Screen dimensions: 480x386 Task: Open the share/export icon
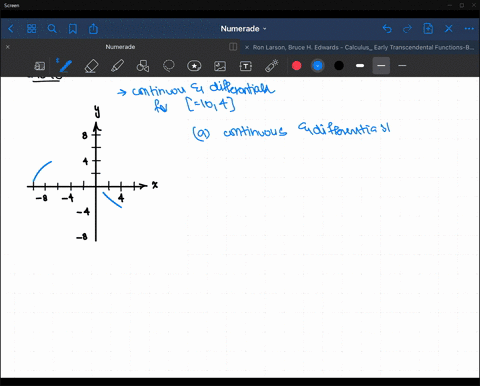tap(93, 29)
